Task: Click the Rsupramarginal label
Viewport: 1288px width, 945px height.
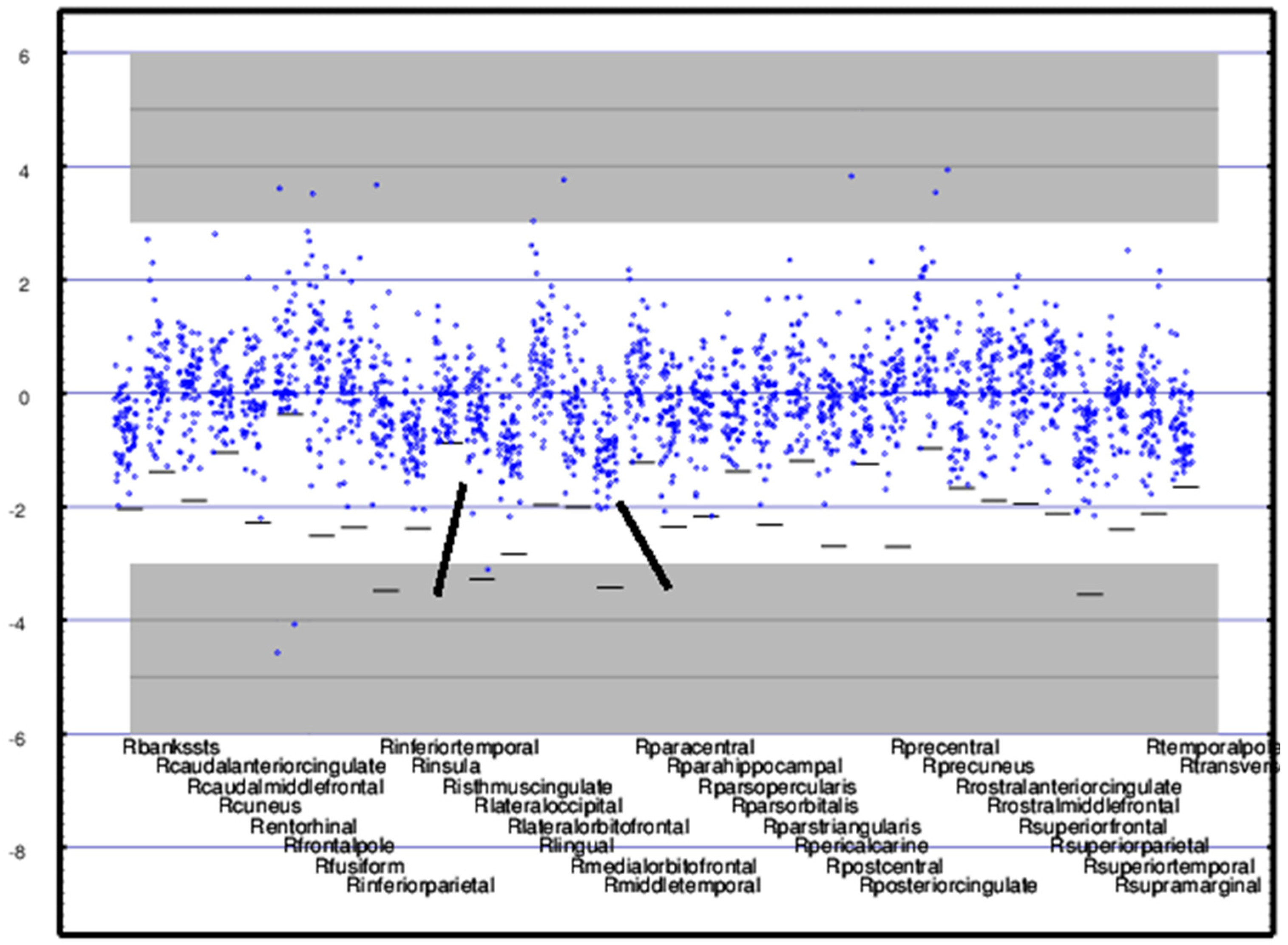Action: [1188, 885]
